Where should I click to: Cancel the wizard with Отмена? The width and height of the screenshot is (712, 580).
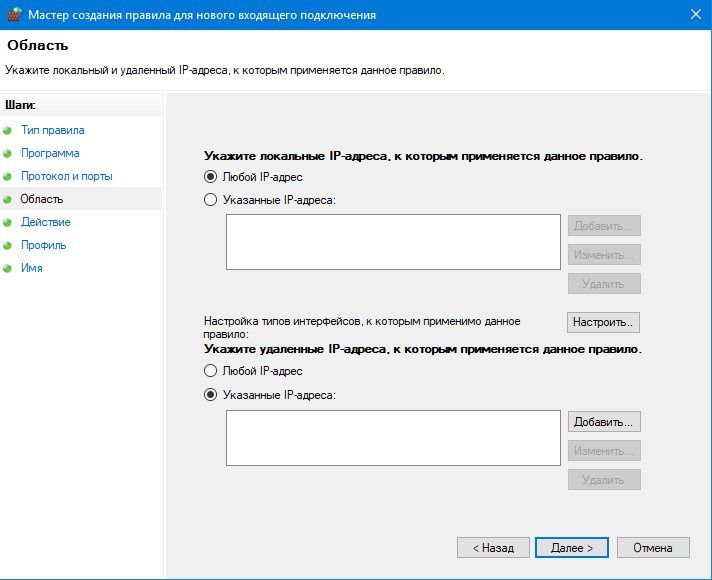pos(653,548)
